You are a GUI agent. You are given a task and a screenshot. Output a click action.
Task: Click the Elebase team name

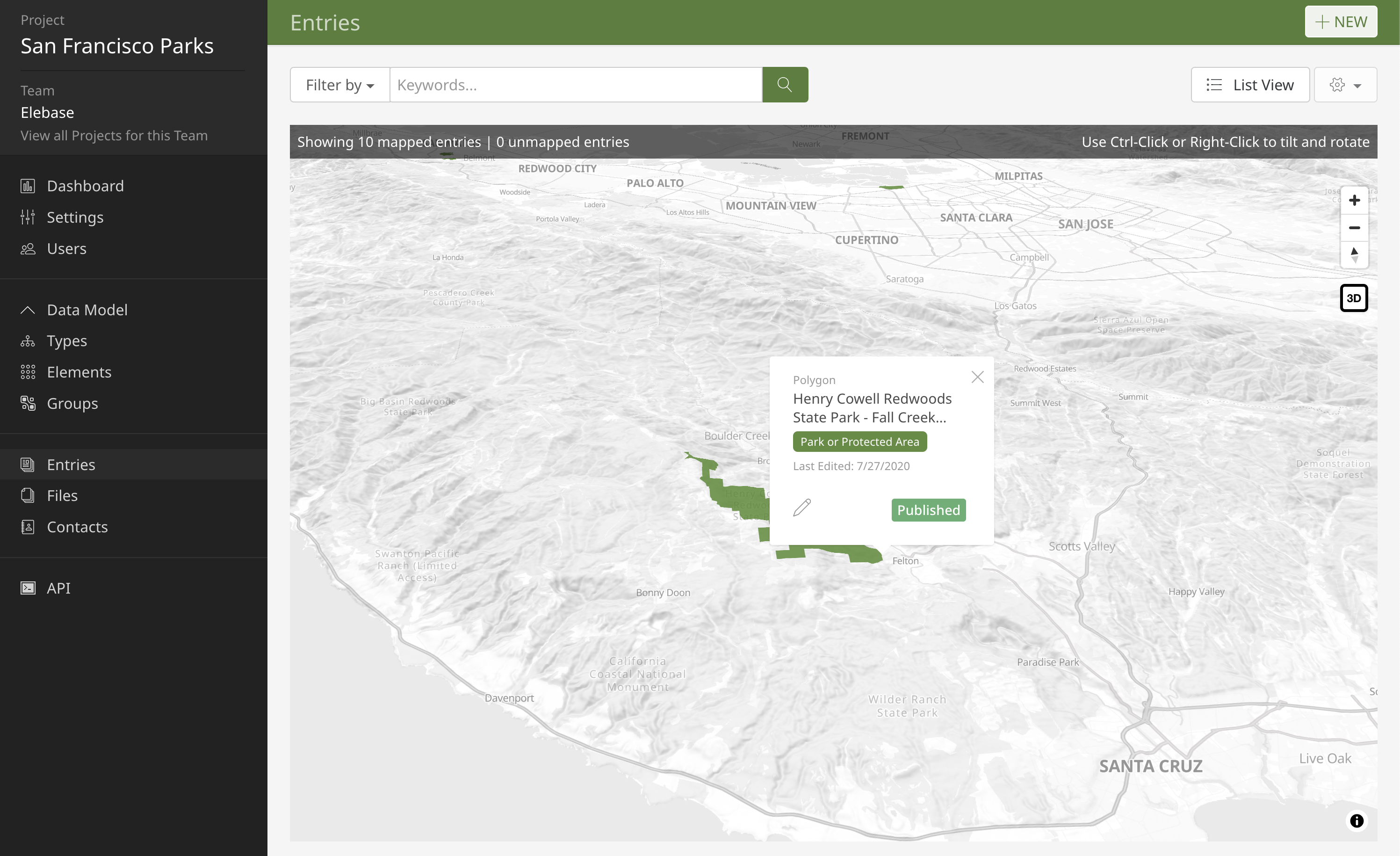click(x=47, y=113)
